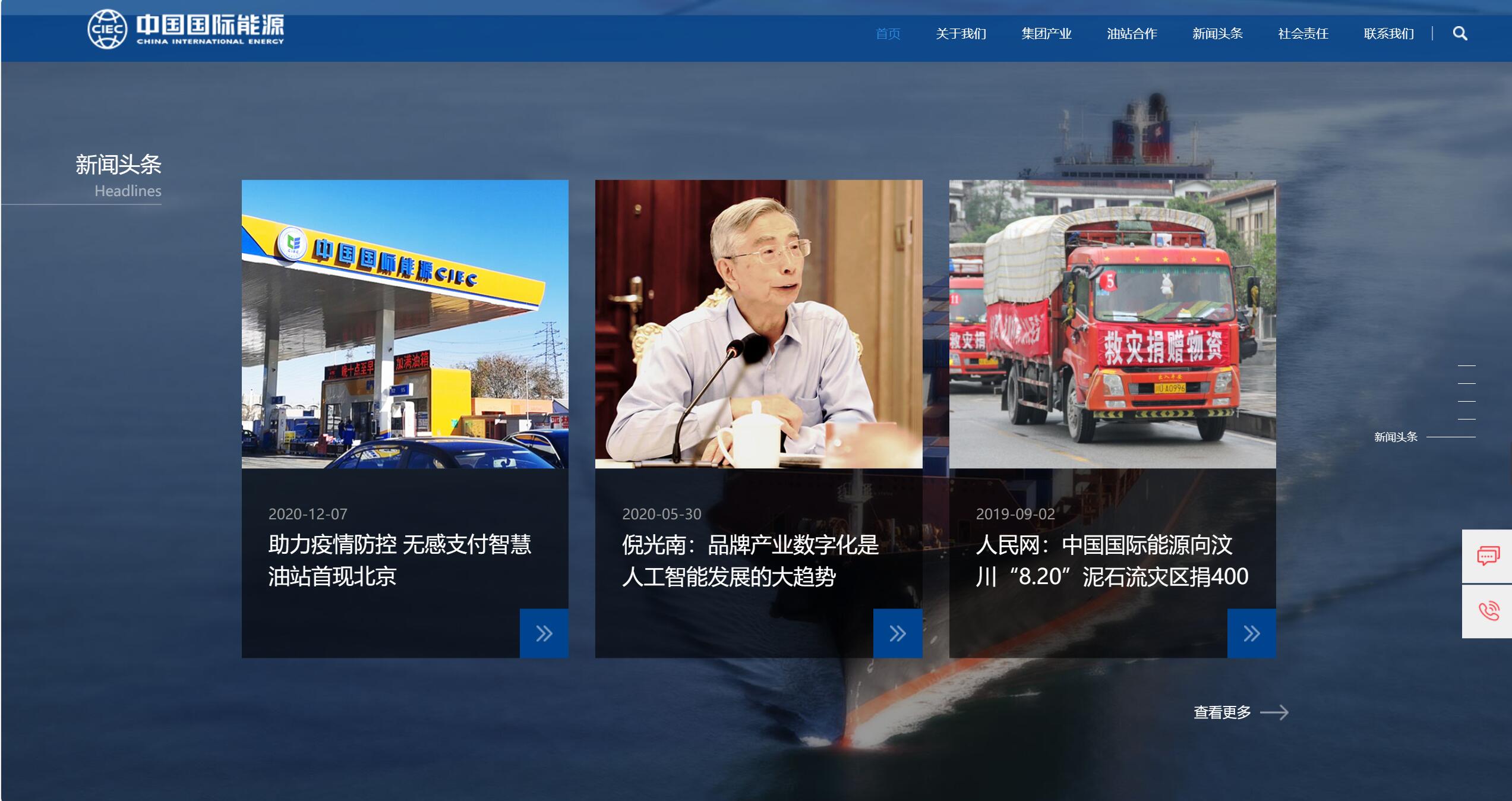Click the large 新闻头条 section heading

pos(118,165)
